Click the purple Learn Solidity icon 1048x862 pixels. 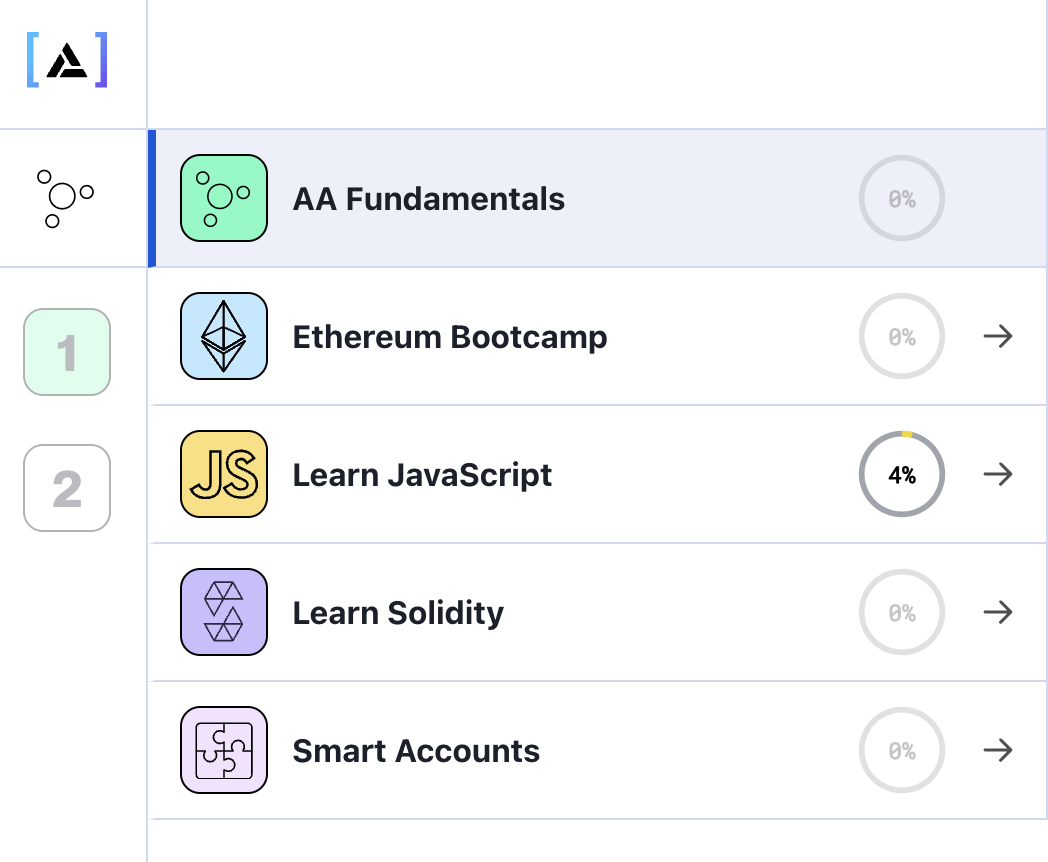tap(224, 612)
